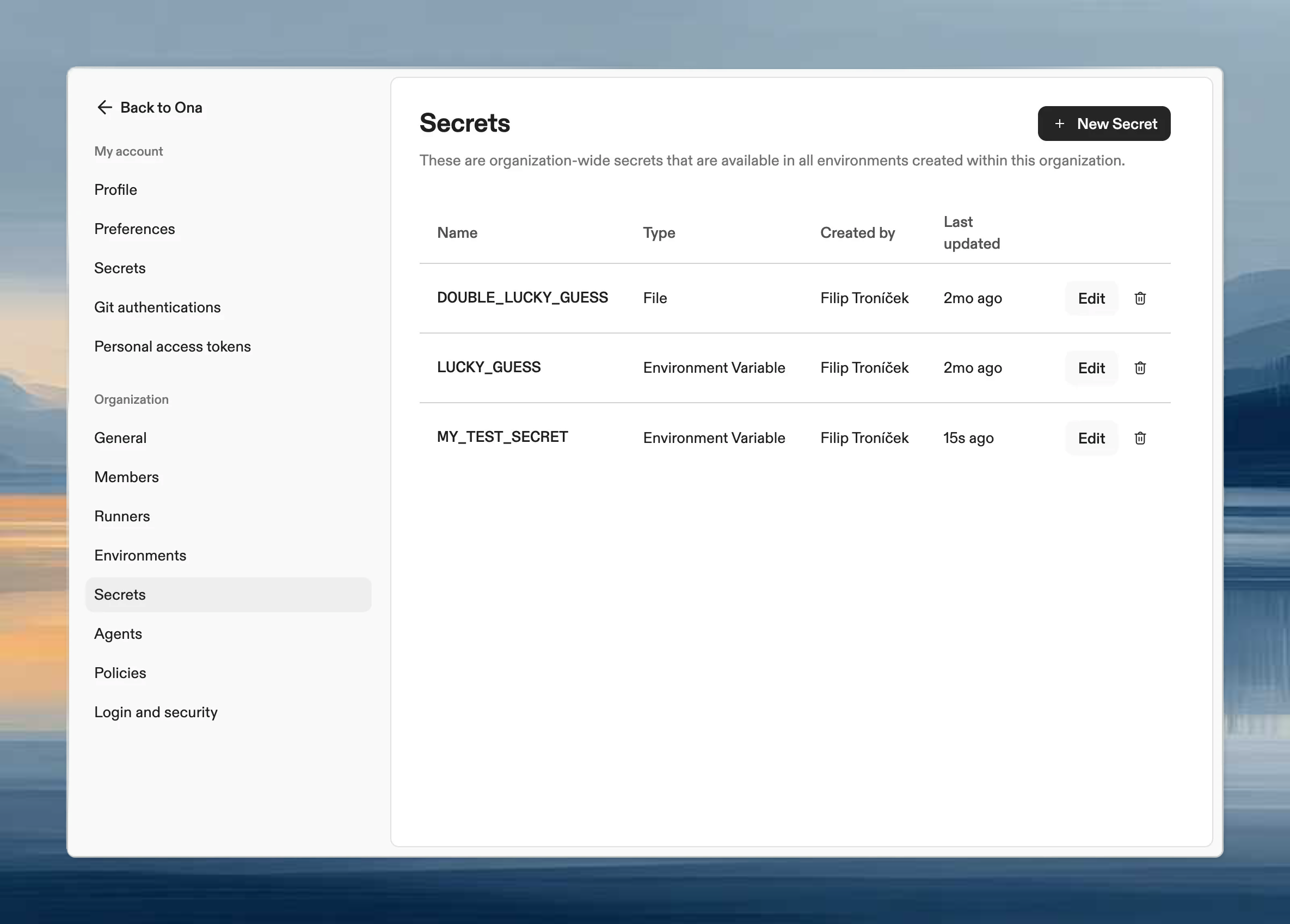1290x924 pixels.
Task: Edit the MY_TEST_SECRET secret
Action: pyautogui.click(x=1090, y=438)
